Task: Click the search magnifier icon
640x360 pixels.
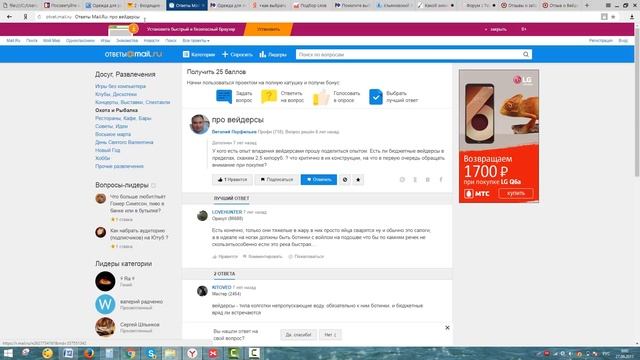Action: click(526, 54)
